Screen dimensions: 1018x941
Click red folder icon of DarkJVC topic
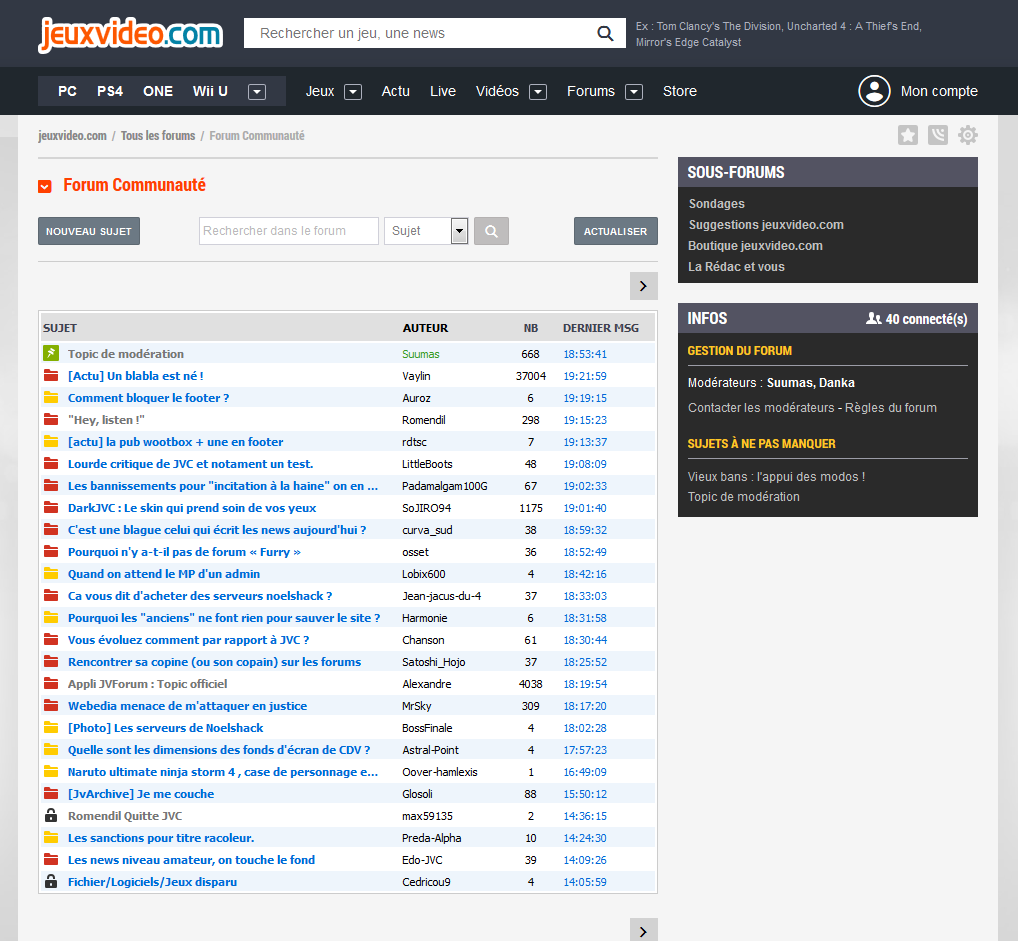pos(51,507)
